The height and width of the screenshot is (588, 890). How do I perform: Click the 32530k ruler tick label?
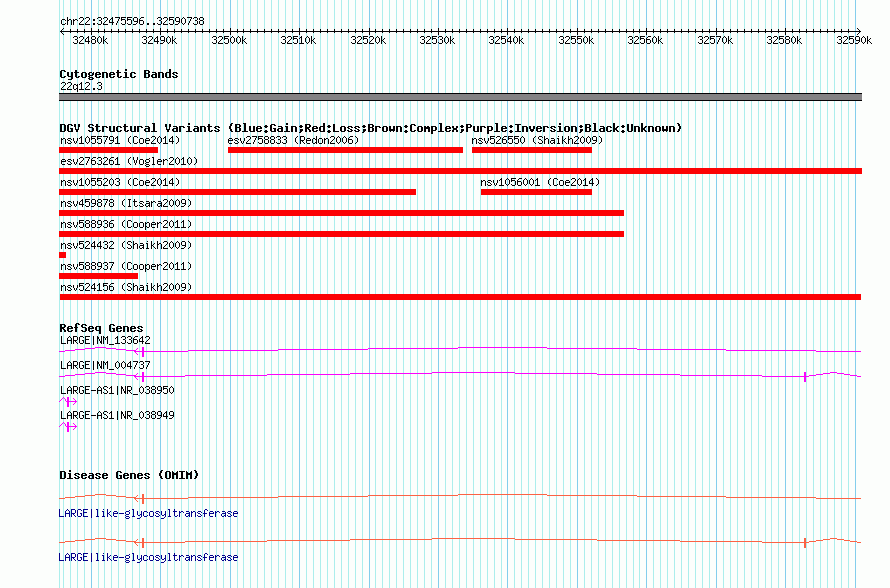(x=438, y=40)
